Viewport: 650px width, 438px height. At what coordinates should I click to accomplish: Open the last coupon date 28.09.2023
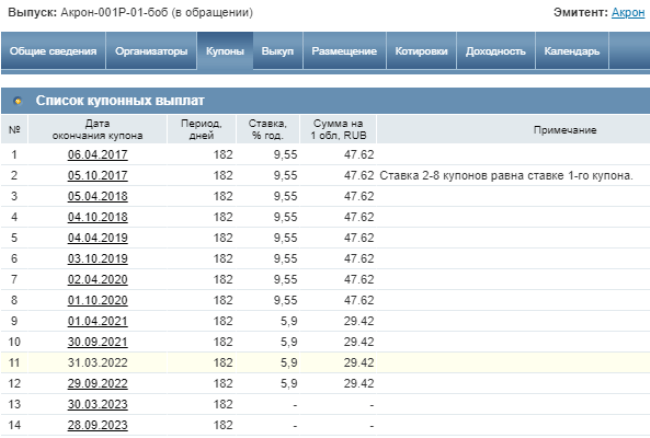tap(97, 425)
